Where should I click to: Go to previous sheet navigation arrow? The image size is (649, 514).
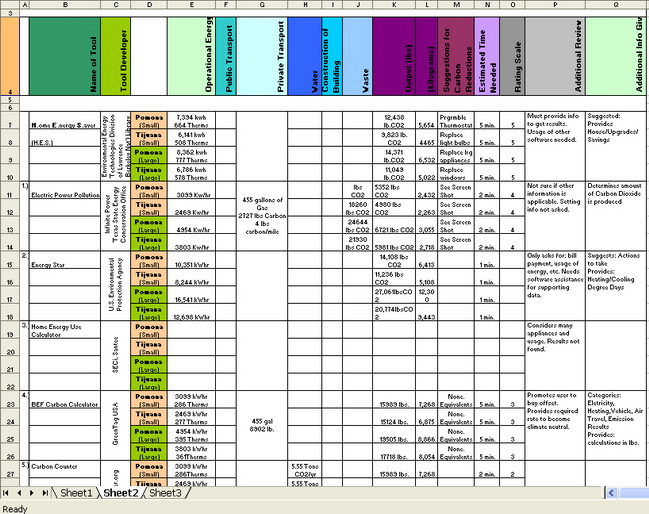click(19, 492)
